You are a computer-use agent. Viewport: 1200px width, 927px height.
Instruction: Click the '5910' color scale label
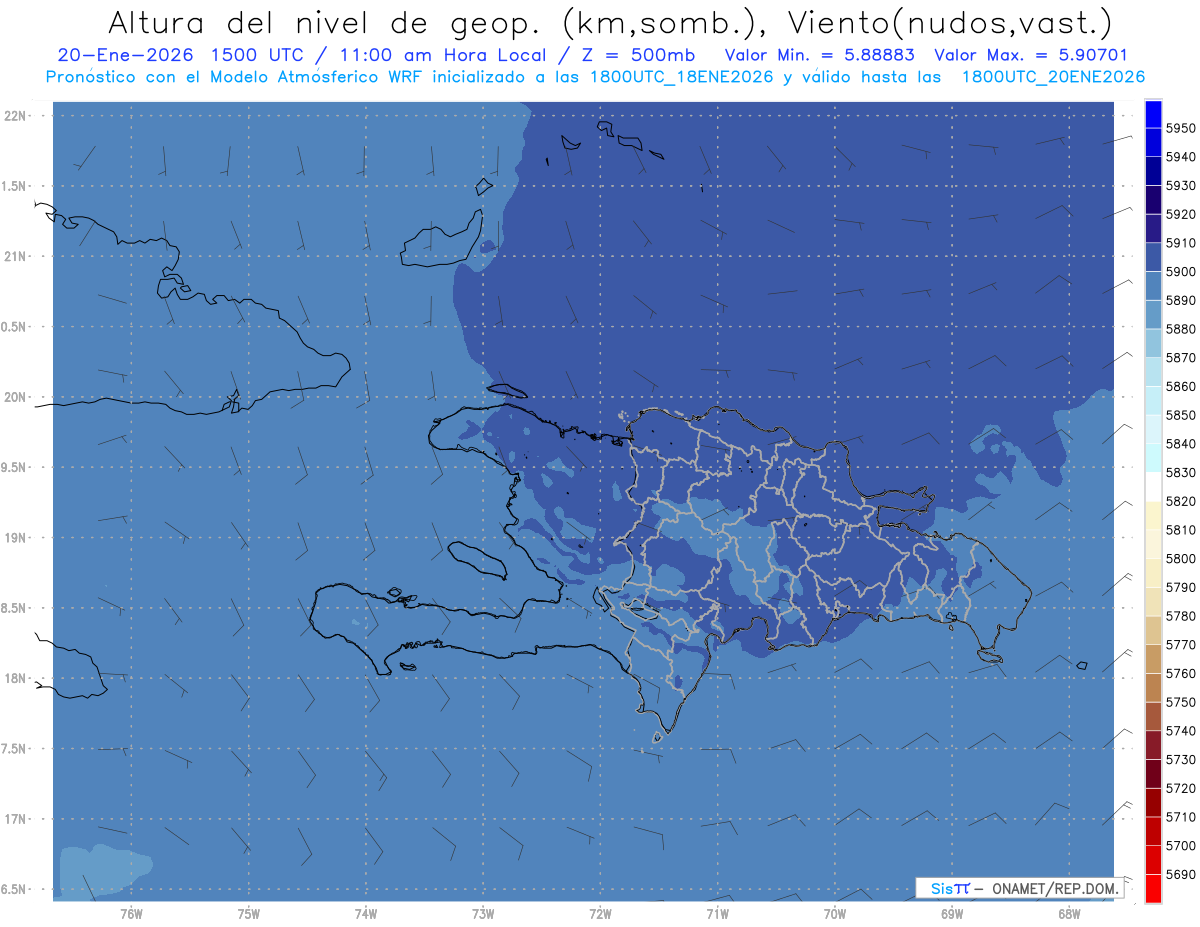click(x=1181, y=243)
